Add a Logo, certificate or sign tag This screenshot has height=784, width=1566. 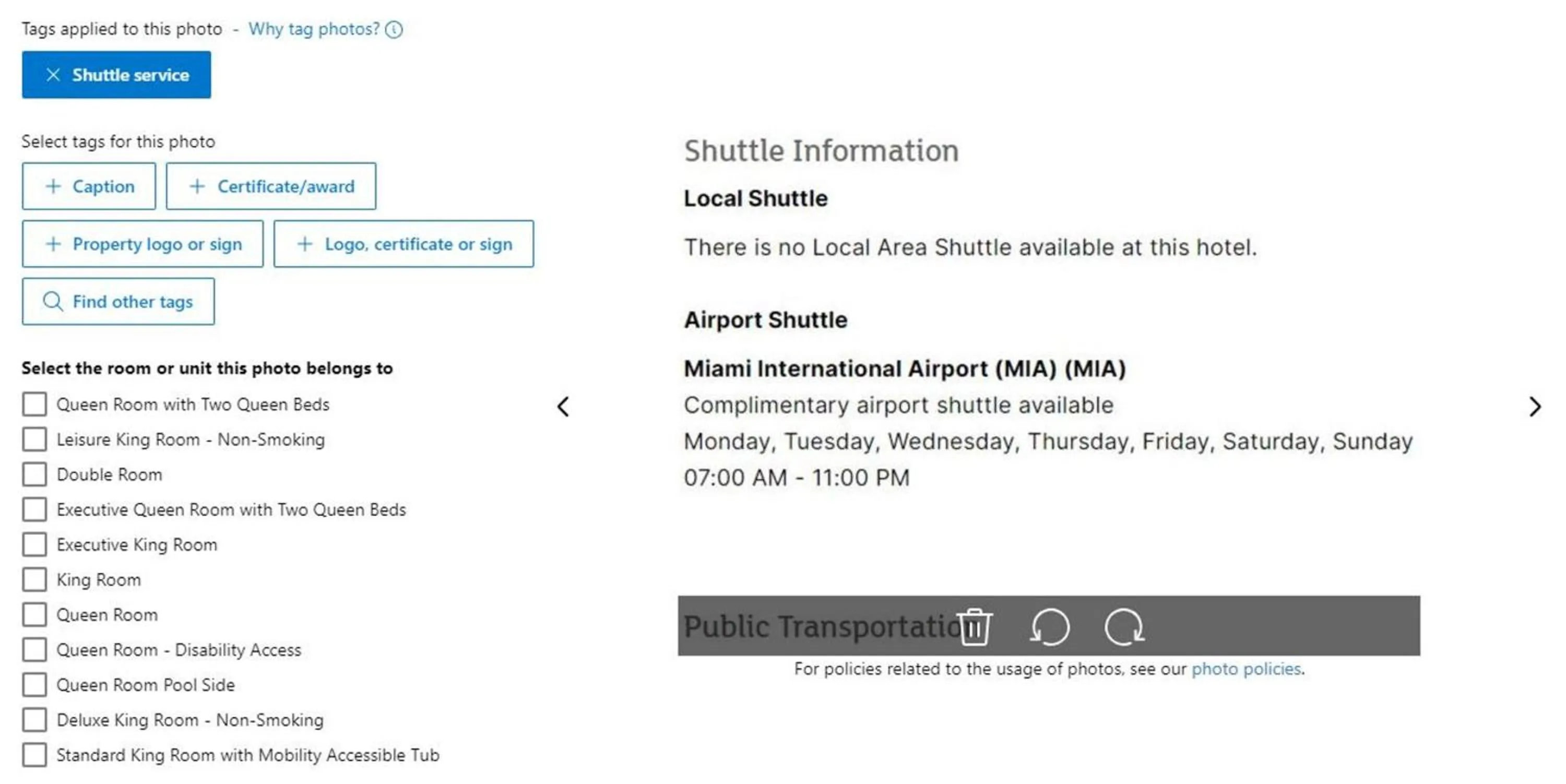pos(404,244)
